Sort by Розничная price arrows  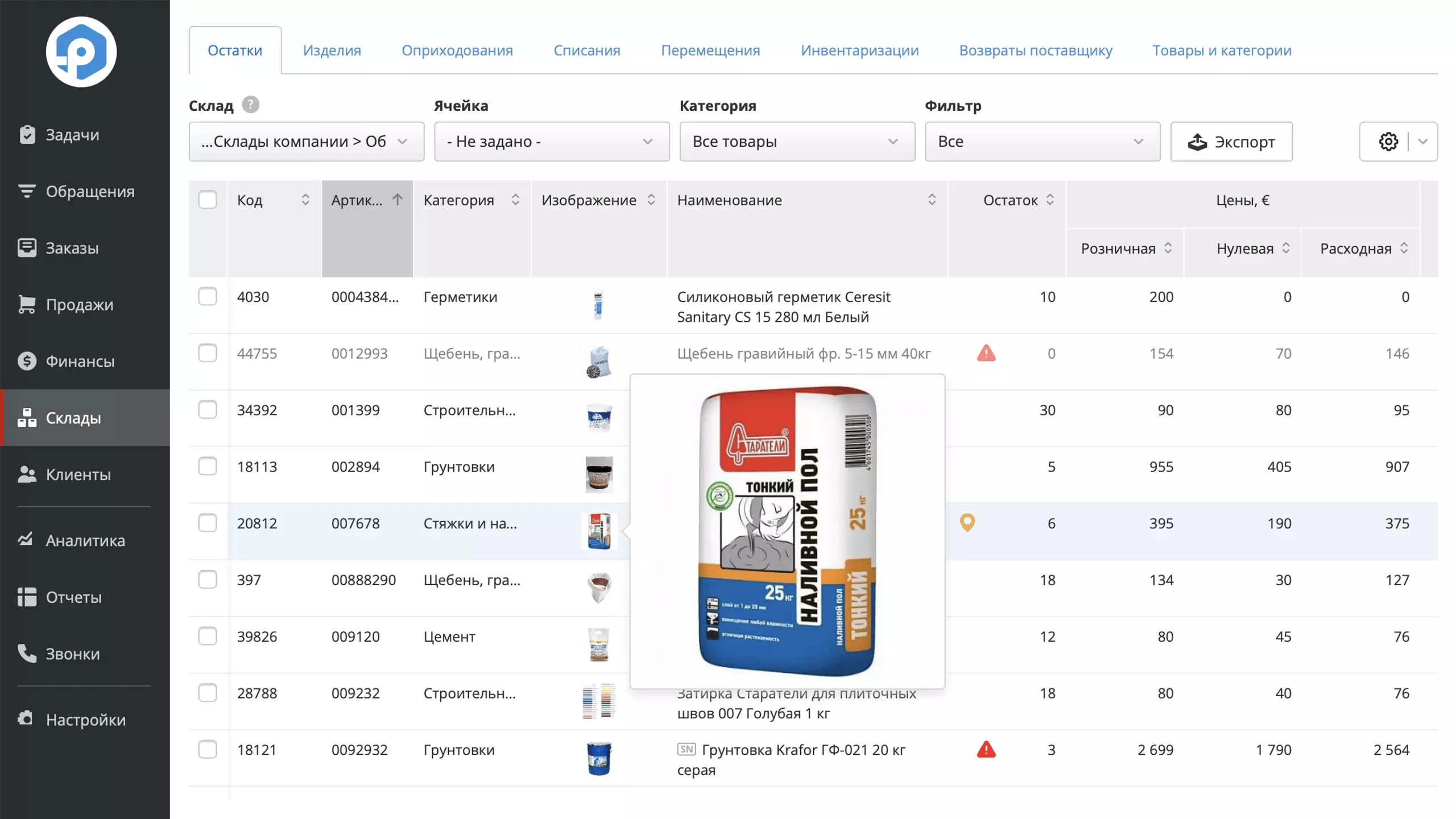pyautogui.click(x=1168, y=248)
